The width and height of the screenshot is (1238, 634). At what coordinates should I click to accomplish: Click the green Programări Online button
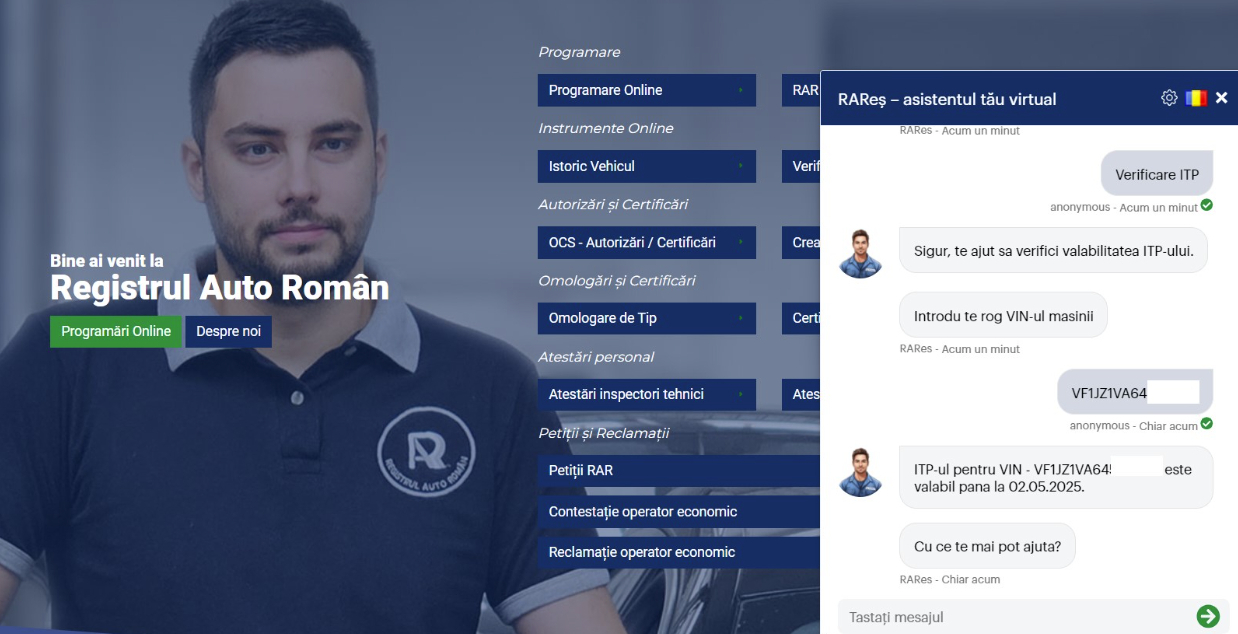116,331
